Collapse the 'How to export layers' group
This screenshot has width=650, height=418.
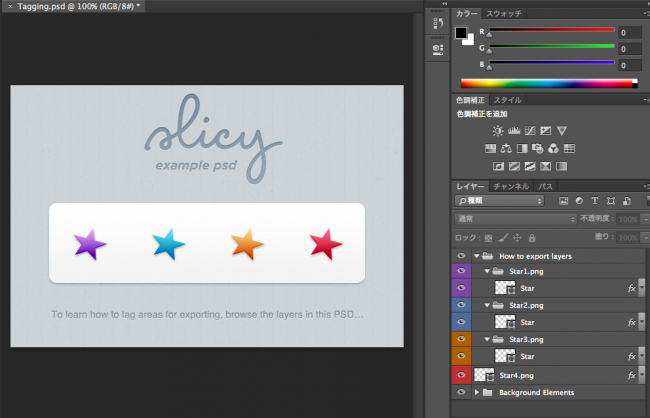point(477,256)
